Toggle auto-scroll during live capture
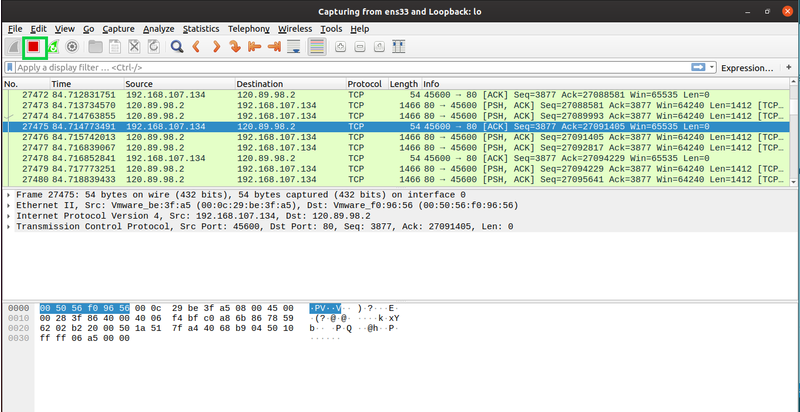Viewport: 800px width, 412px height. click(295, 46)
